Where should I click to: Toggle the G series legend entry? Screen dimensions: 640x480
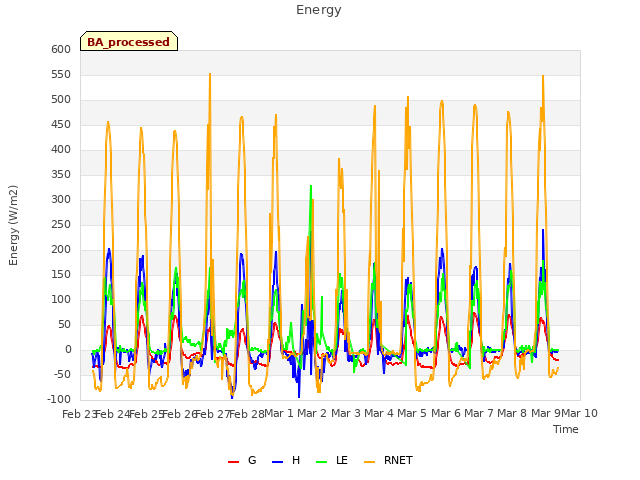pos(242,460)
